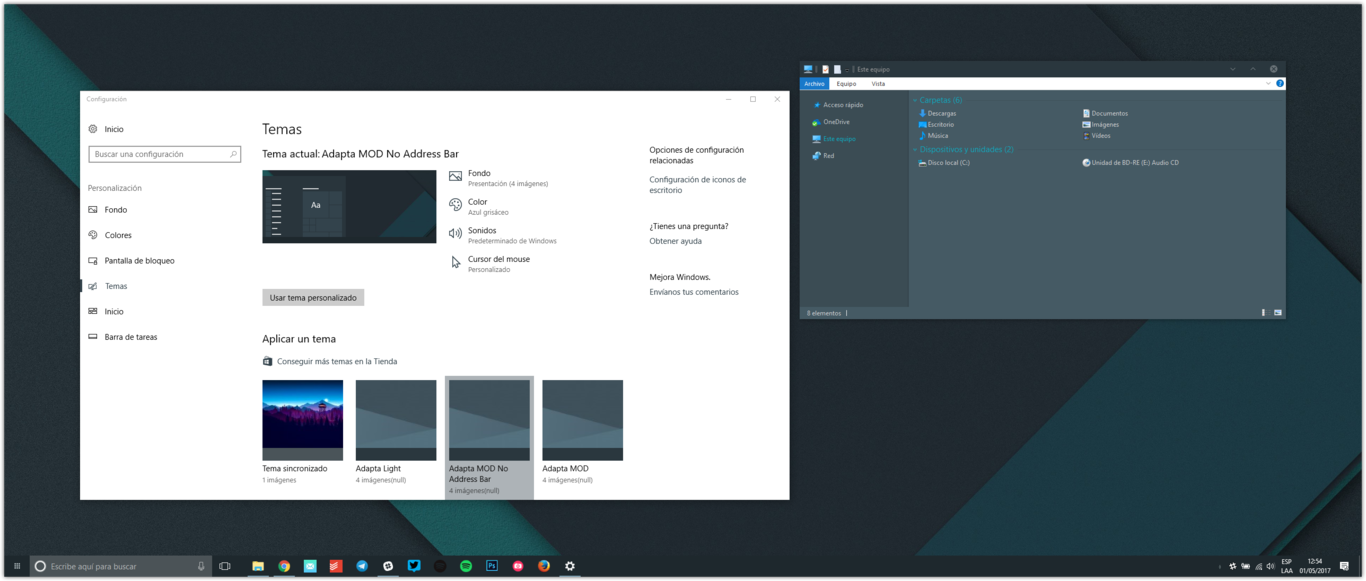Switch to the Equipo ribbon tab

(x=846, y=84)
